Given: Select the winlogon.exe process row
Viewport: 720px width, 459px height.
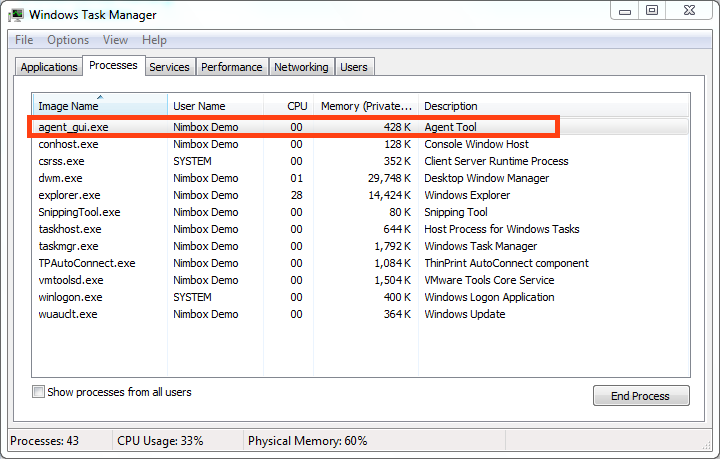Looking at the screenshot, I should pyautogui.click(x=360, y=297).
